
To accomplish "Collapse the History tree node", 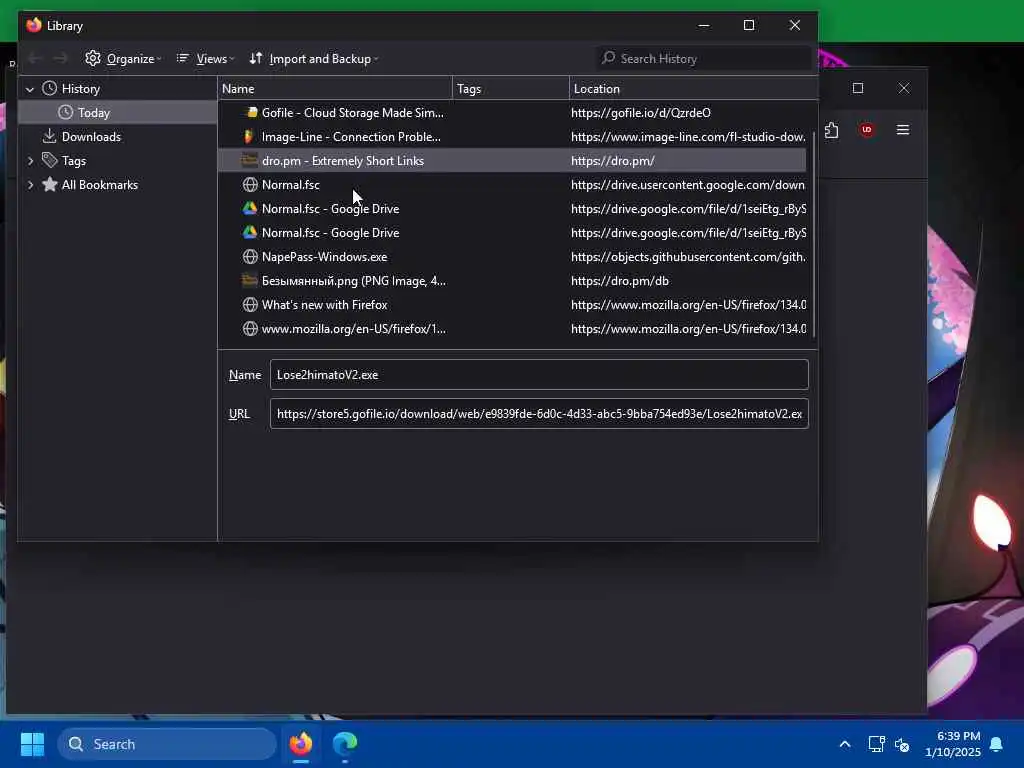I will 30,89.
